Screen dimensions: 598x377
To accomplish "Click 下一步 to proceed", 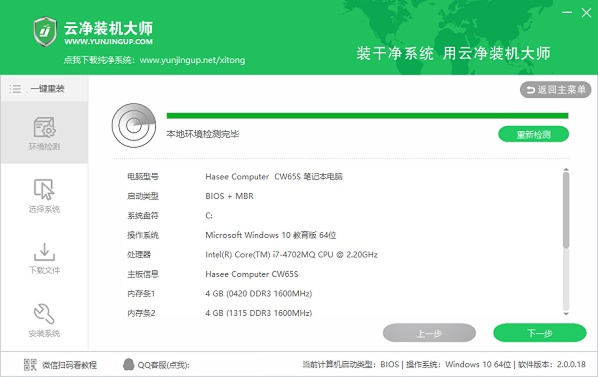I will [x=540, y=333].
